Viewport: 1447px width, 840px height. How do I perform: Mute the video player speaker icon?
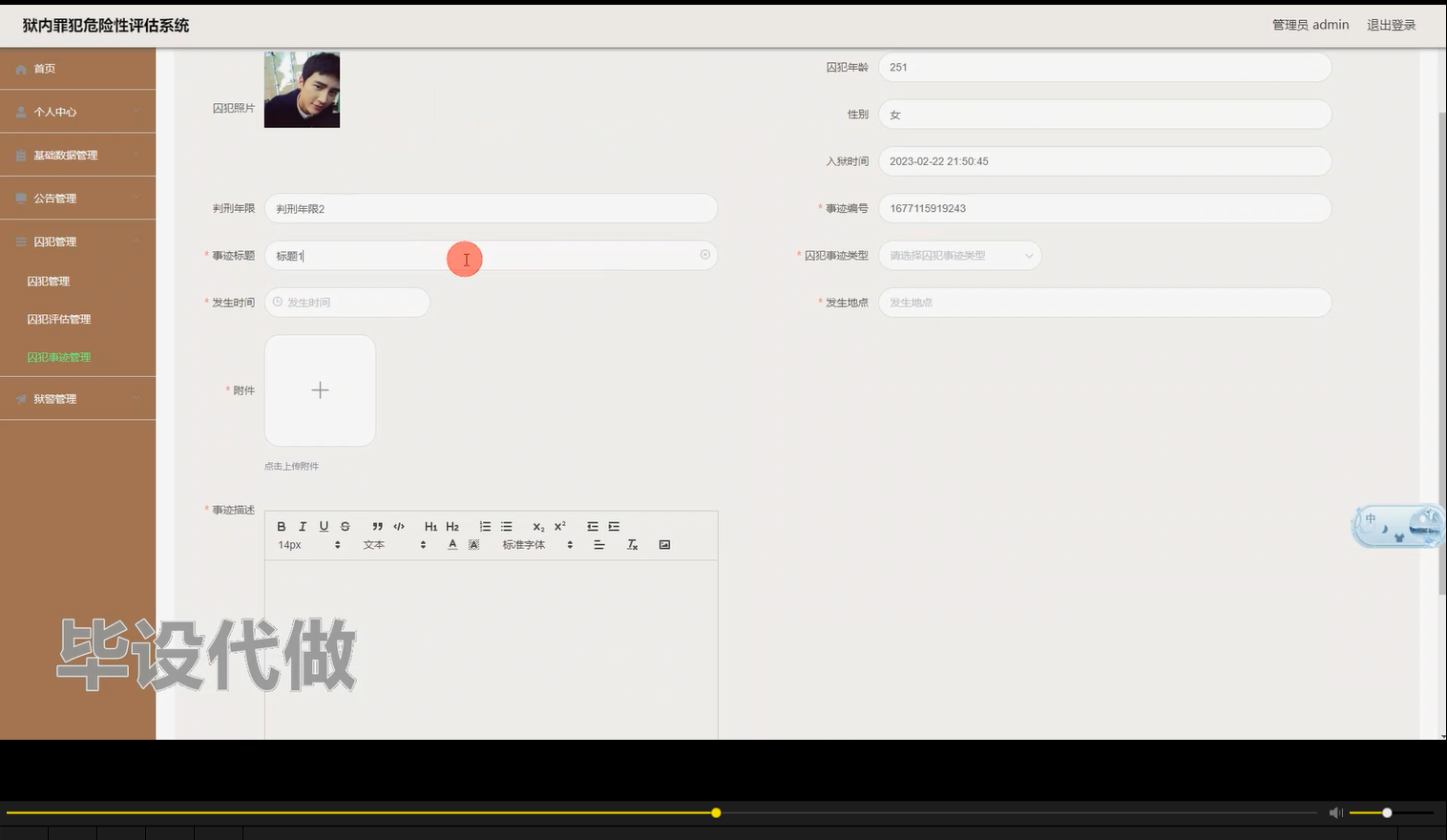pyautogui.click(x=1335, y=812)
